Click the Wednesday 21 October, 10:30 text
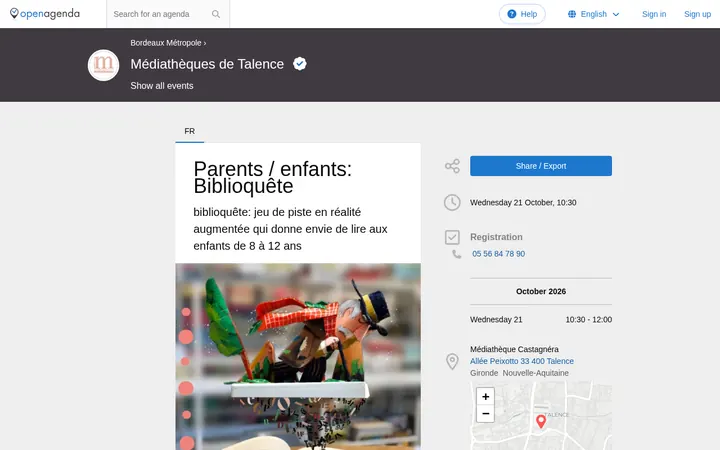 [523, 202]
